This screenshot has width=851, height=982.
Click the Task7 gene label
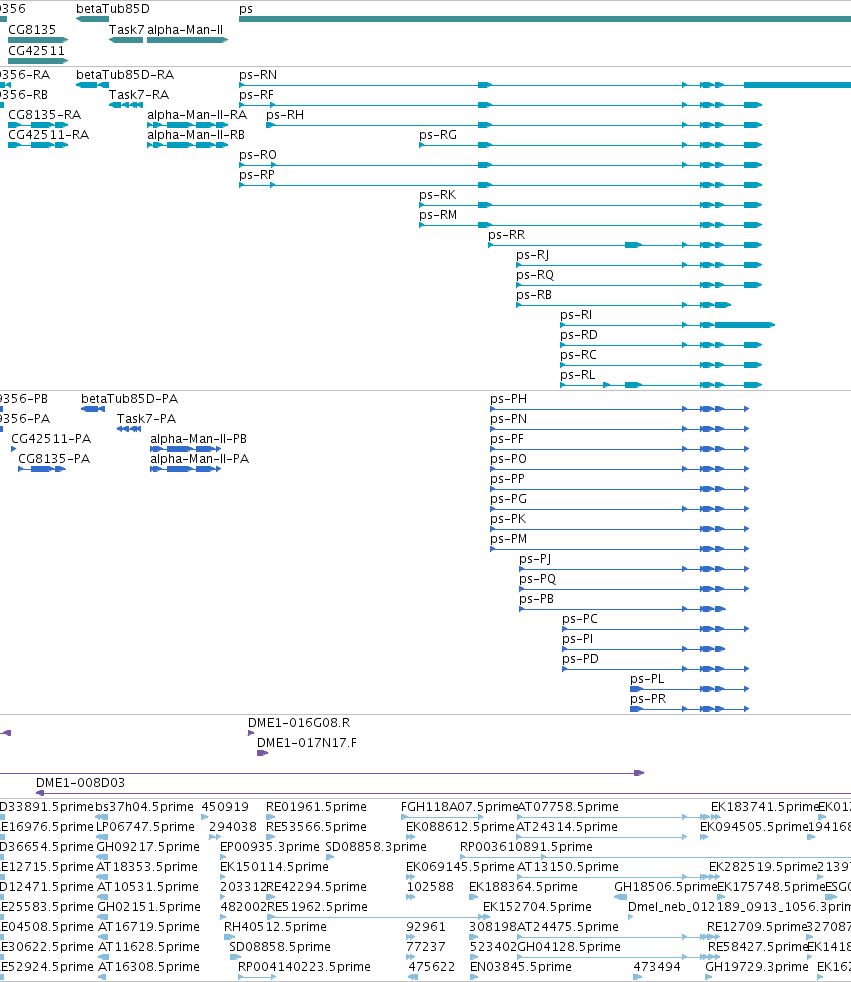pos(126,29)
